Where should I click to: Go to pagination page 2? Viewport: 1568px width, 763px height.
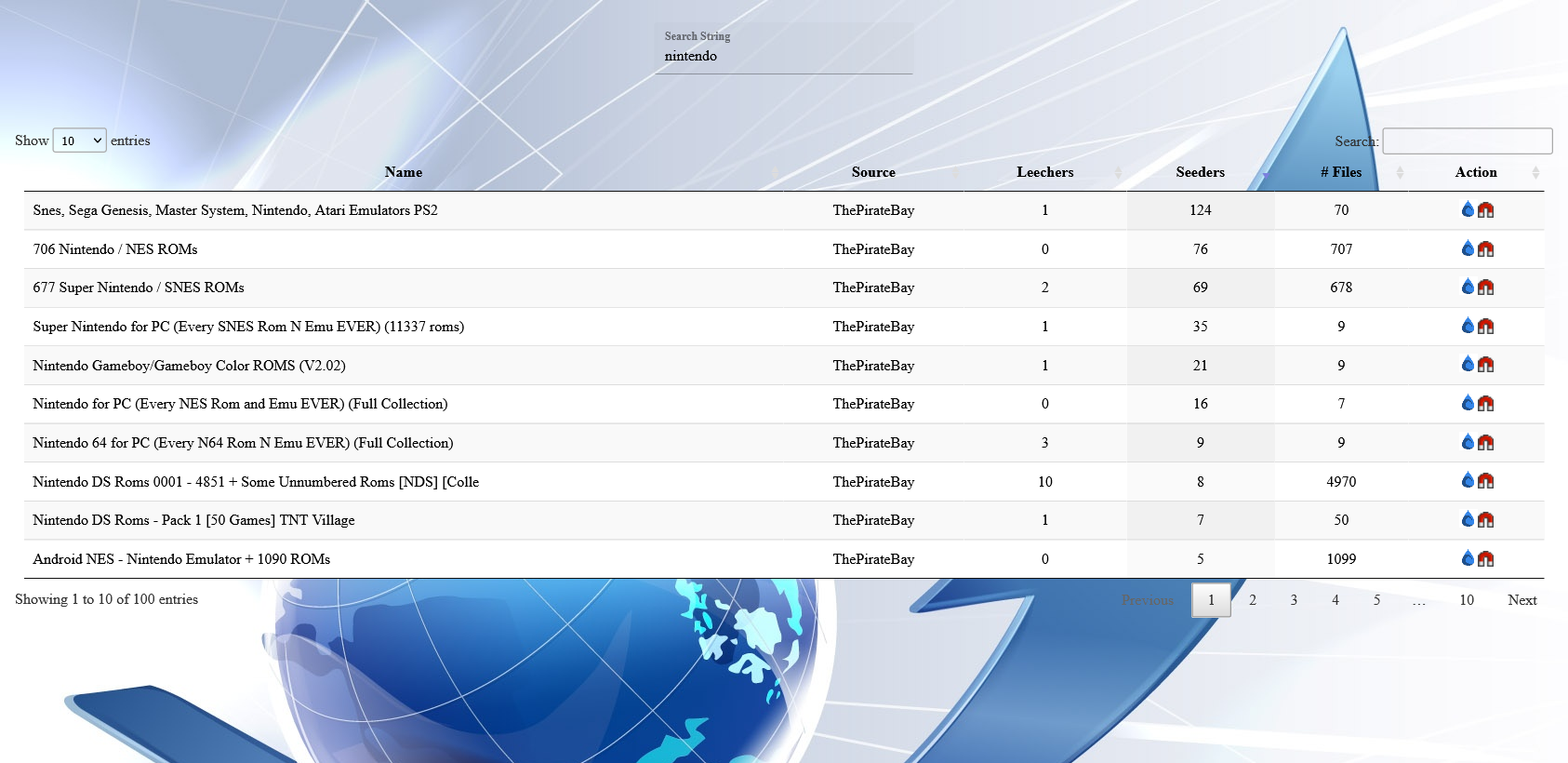click(1253, 600)
